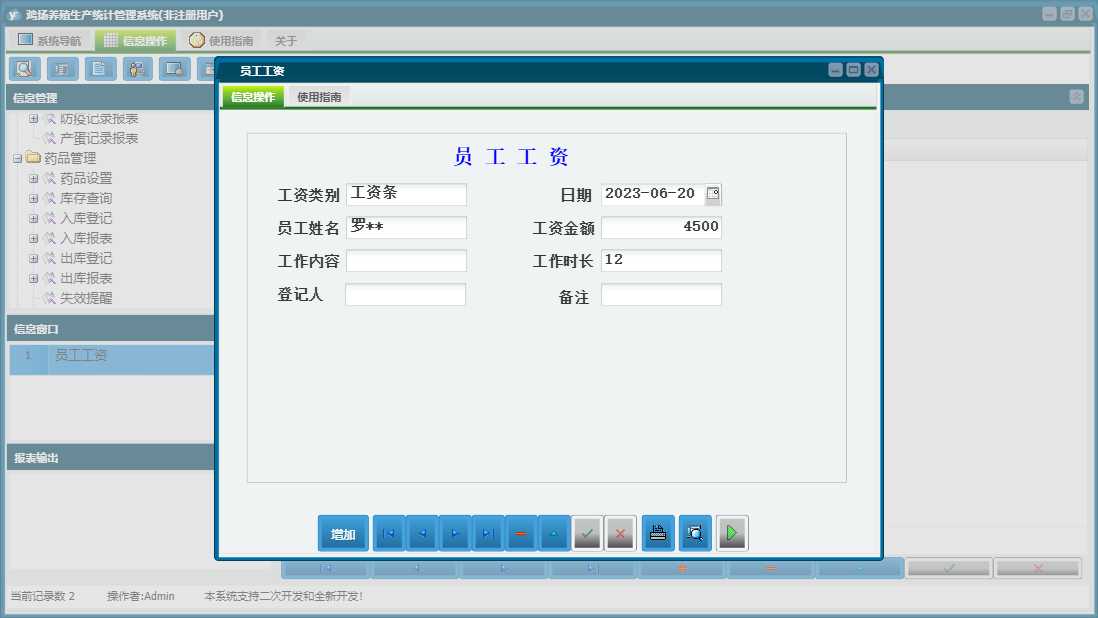1098x618 pixels.
Task: Expand the 药品设置 tree node
Action: [x=34, y=178]
